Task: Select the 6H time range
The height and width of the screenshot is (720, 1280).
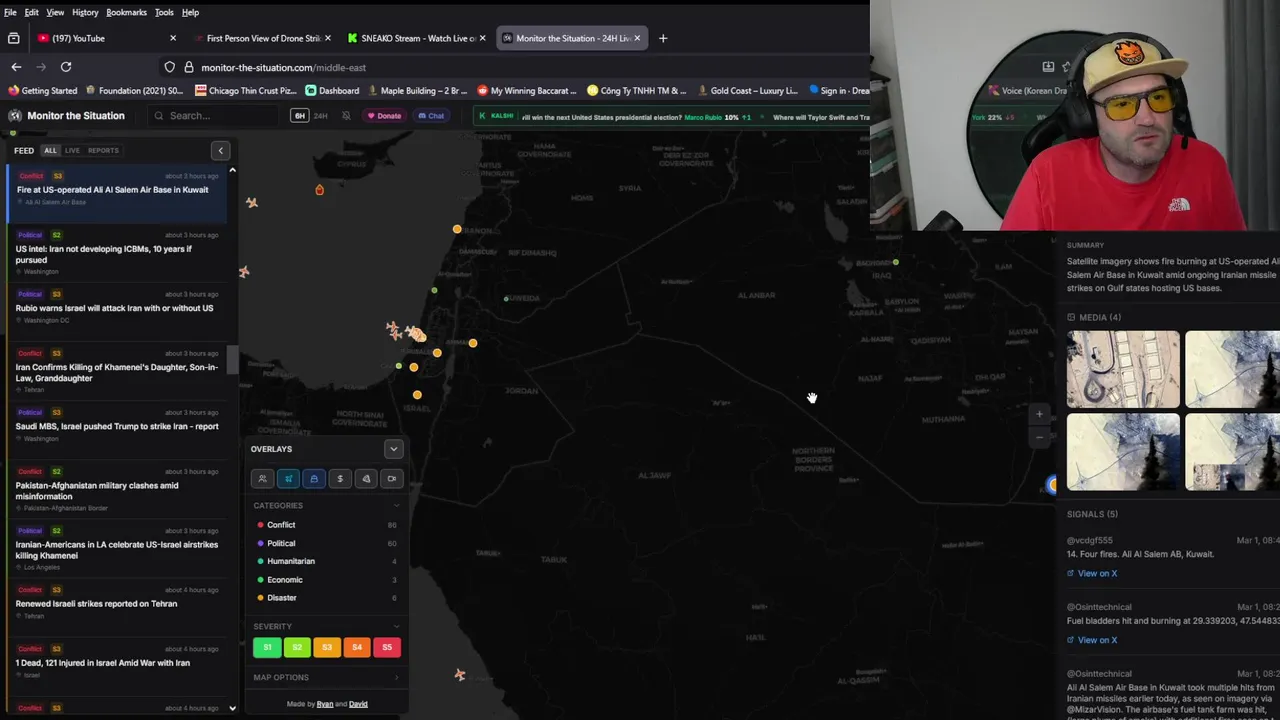Action: (x=299, y=116)
